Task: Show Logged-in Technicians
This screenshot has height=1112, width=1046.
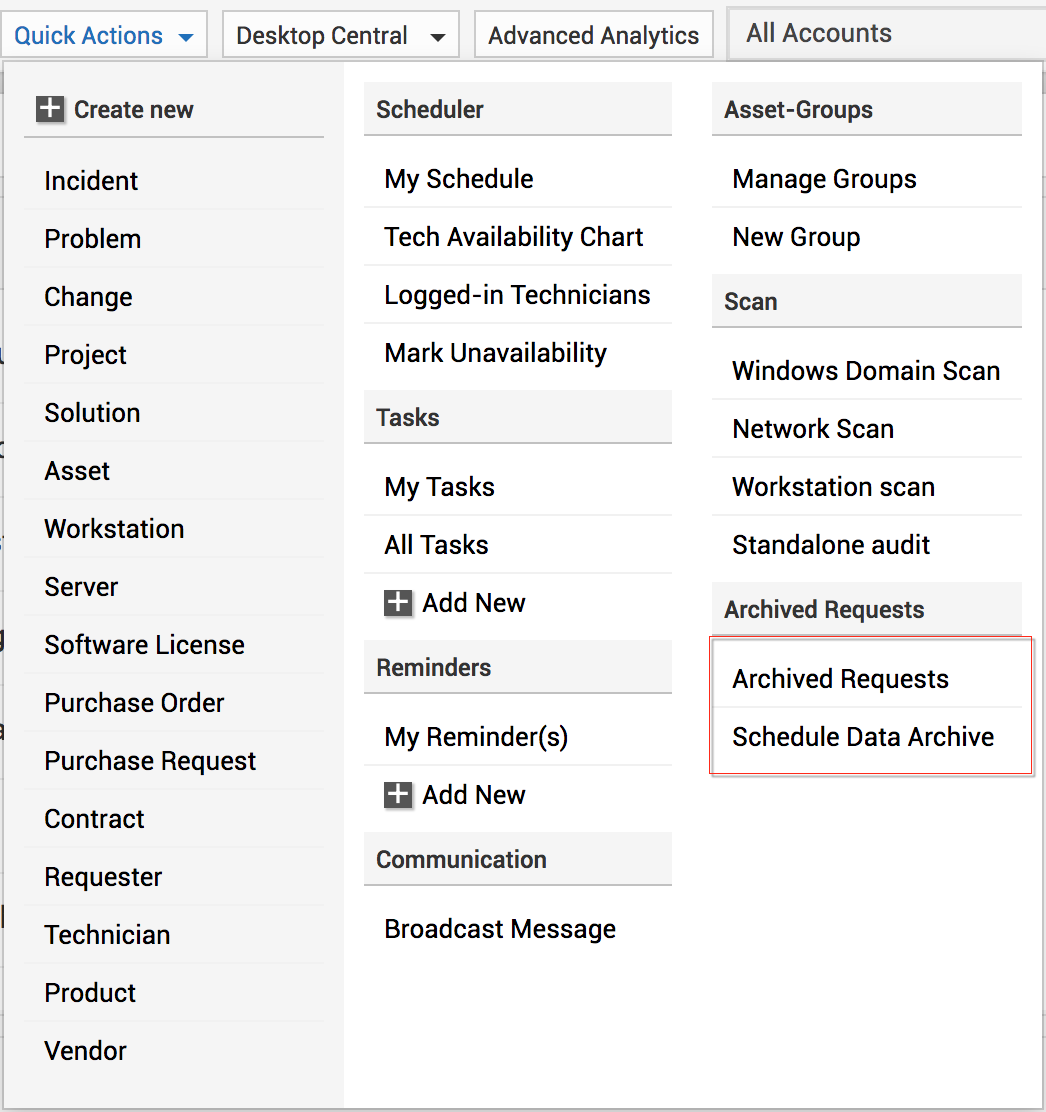Action: coord(517,295)
